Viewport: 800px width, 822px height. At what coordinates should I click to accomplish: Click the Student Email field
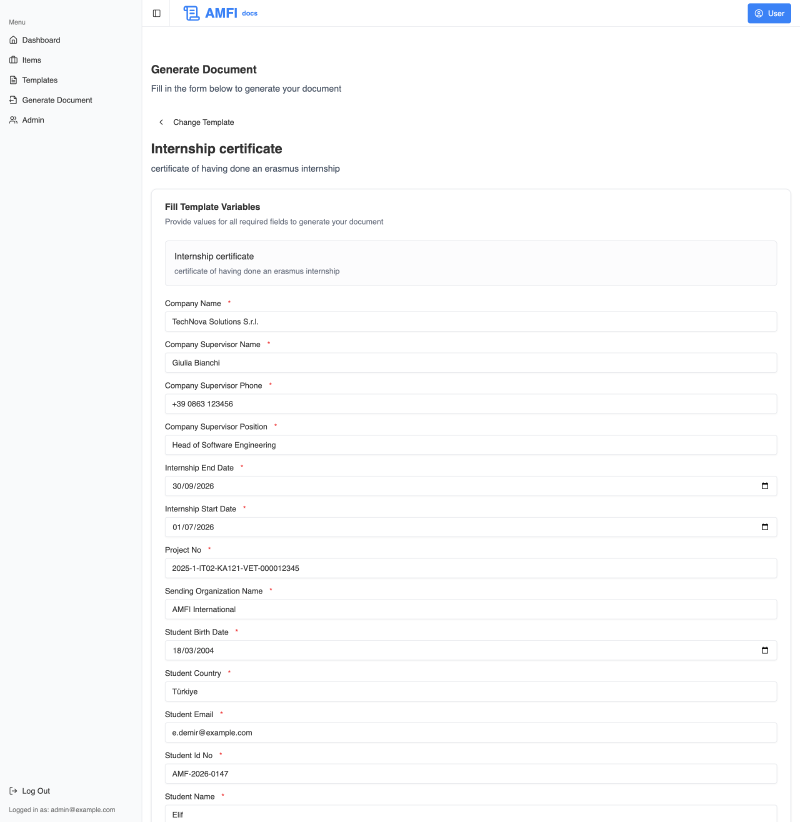[470, 732]
